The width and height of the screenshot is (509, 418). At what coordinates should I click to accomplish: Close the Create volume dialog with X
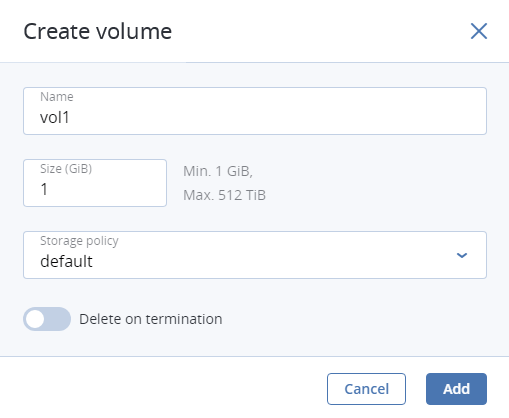coord(479,31)
